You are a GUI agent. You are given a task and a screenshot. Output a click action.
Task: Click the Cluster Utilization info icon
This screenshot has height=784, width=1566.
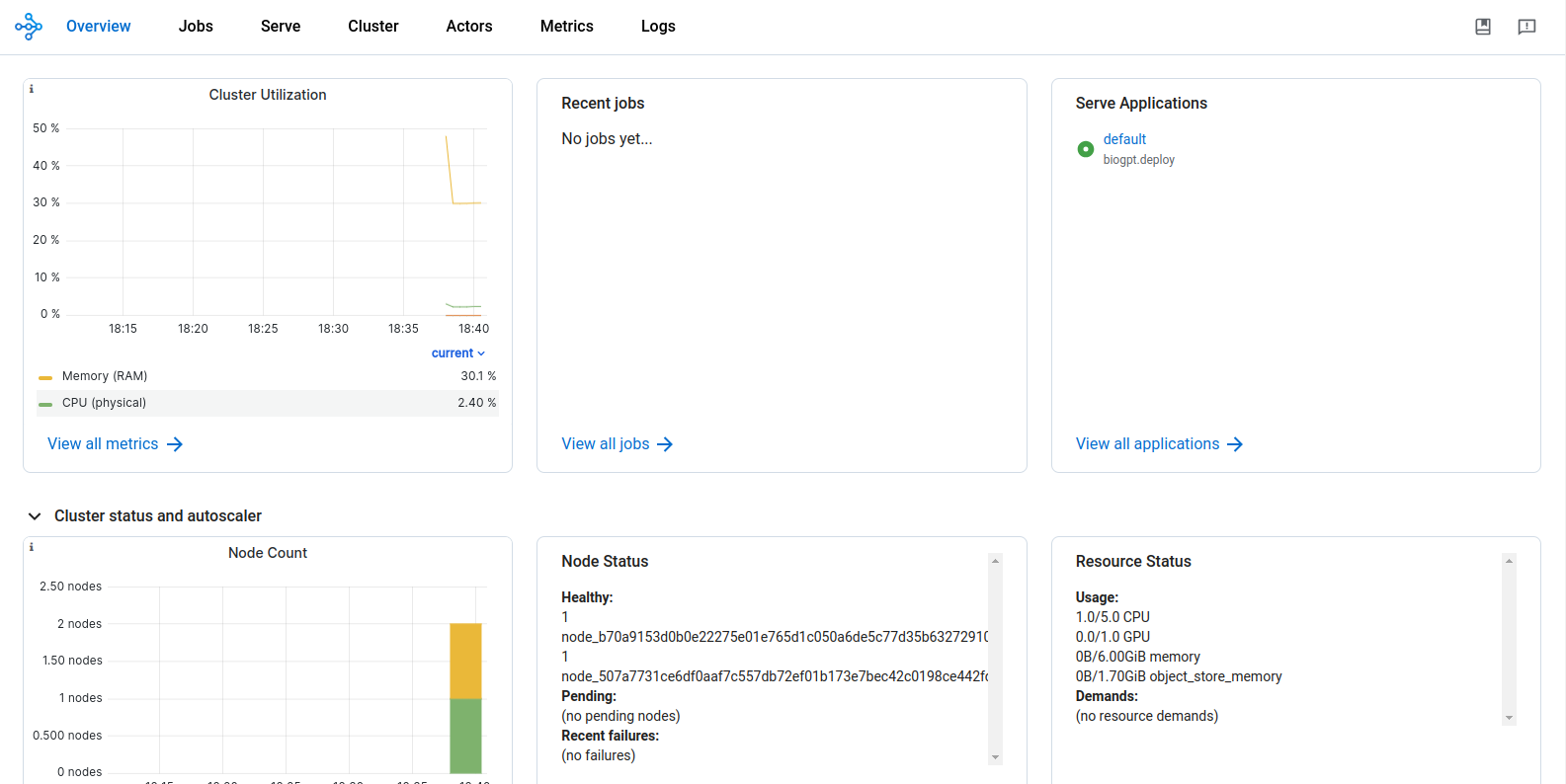pos(32,89)
